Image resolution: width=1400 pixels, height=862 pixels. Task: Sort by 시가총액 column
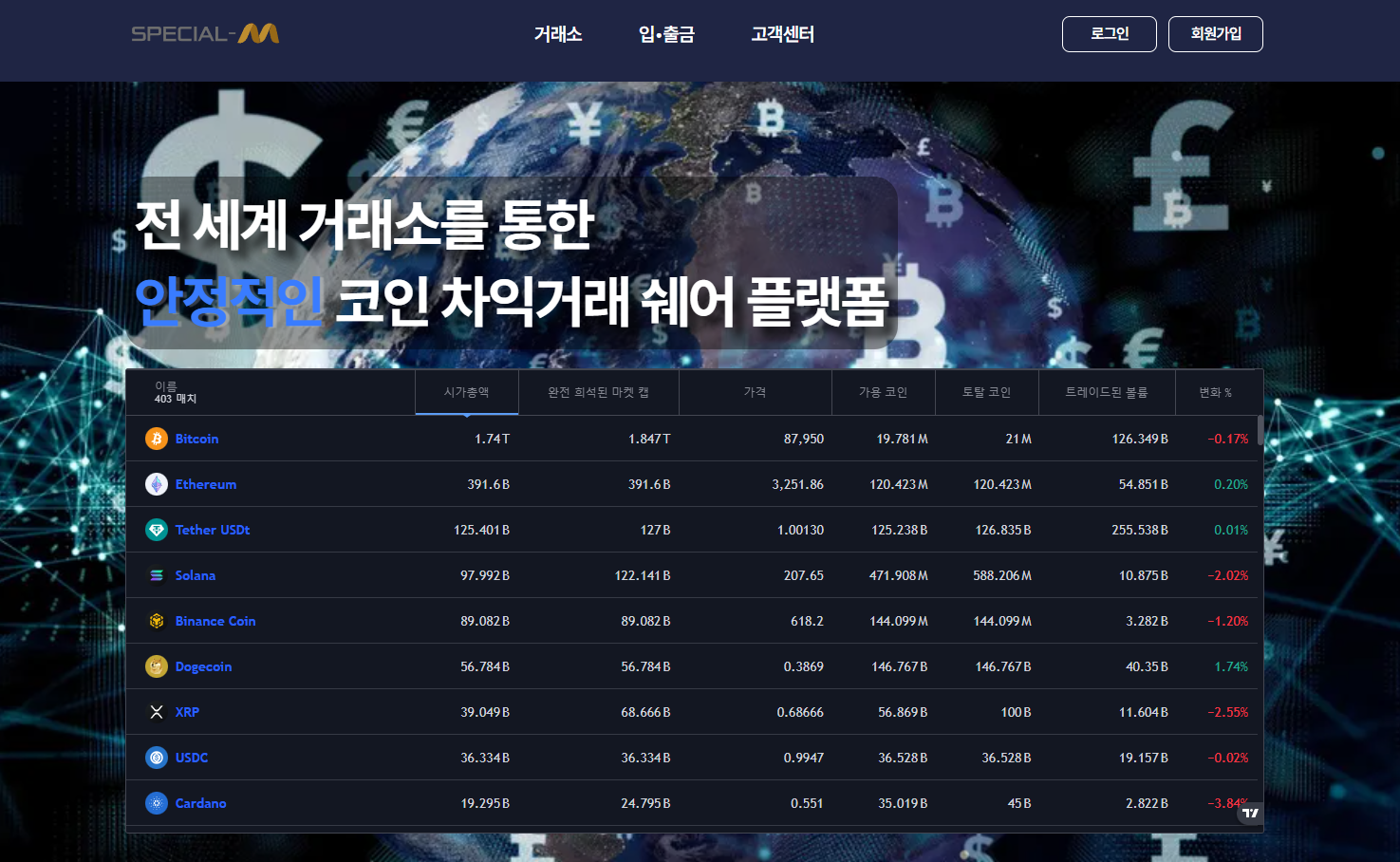coord(467,392)
